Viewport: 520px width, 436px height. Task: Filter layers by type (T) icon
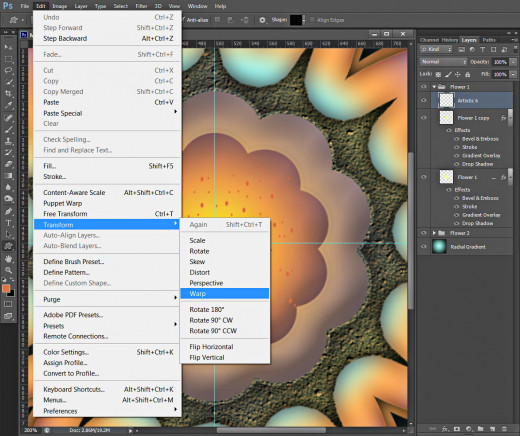pyautogui.click(x=482, y=49)
